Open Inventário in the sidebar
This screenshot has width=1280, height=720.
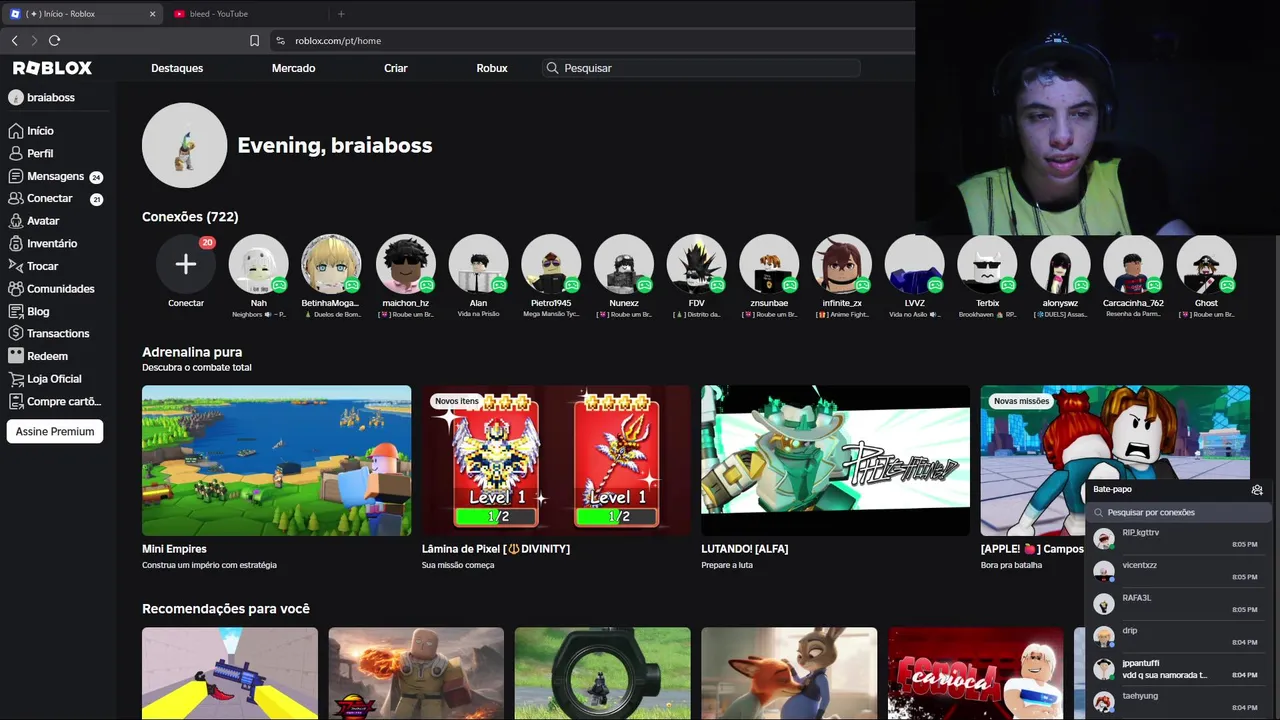pyautogui.click(x=43, y=244)
